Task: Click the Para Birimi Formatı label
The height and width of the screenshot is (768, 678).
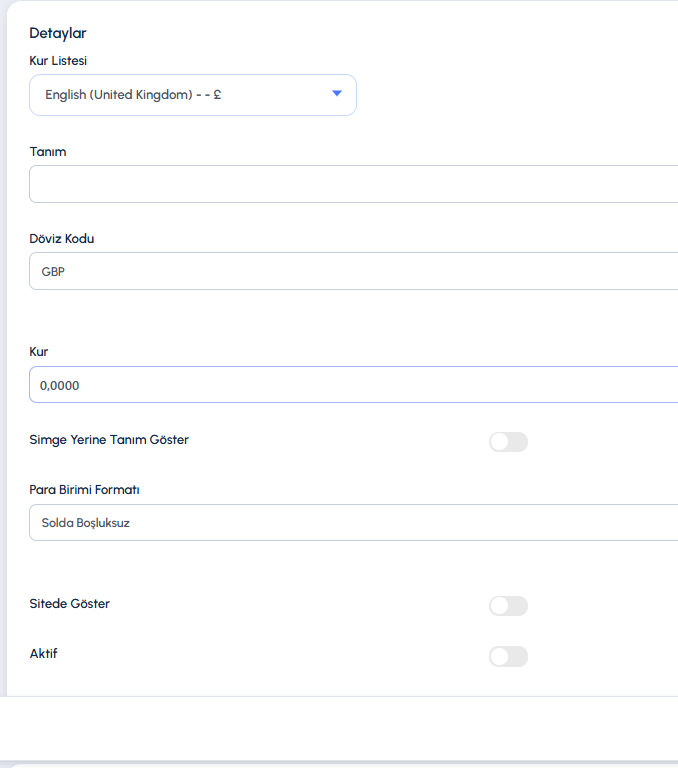Action: (84, 490)
